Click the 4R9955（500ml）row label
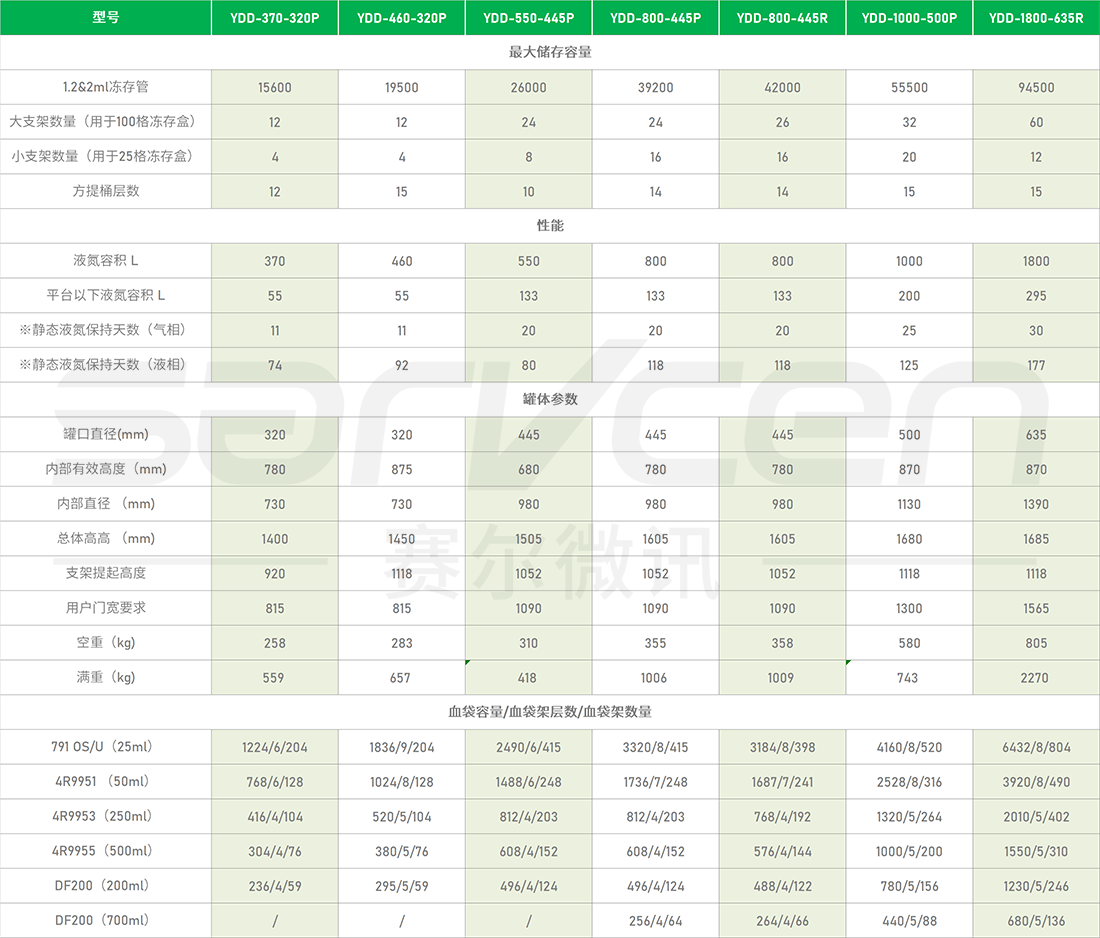This screenshot has height=938, width=1100. pyautogui.click(x=102, y=851)
